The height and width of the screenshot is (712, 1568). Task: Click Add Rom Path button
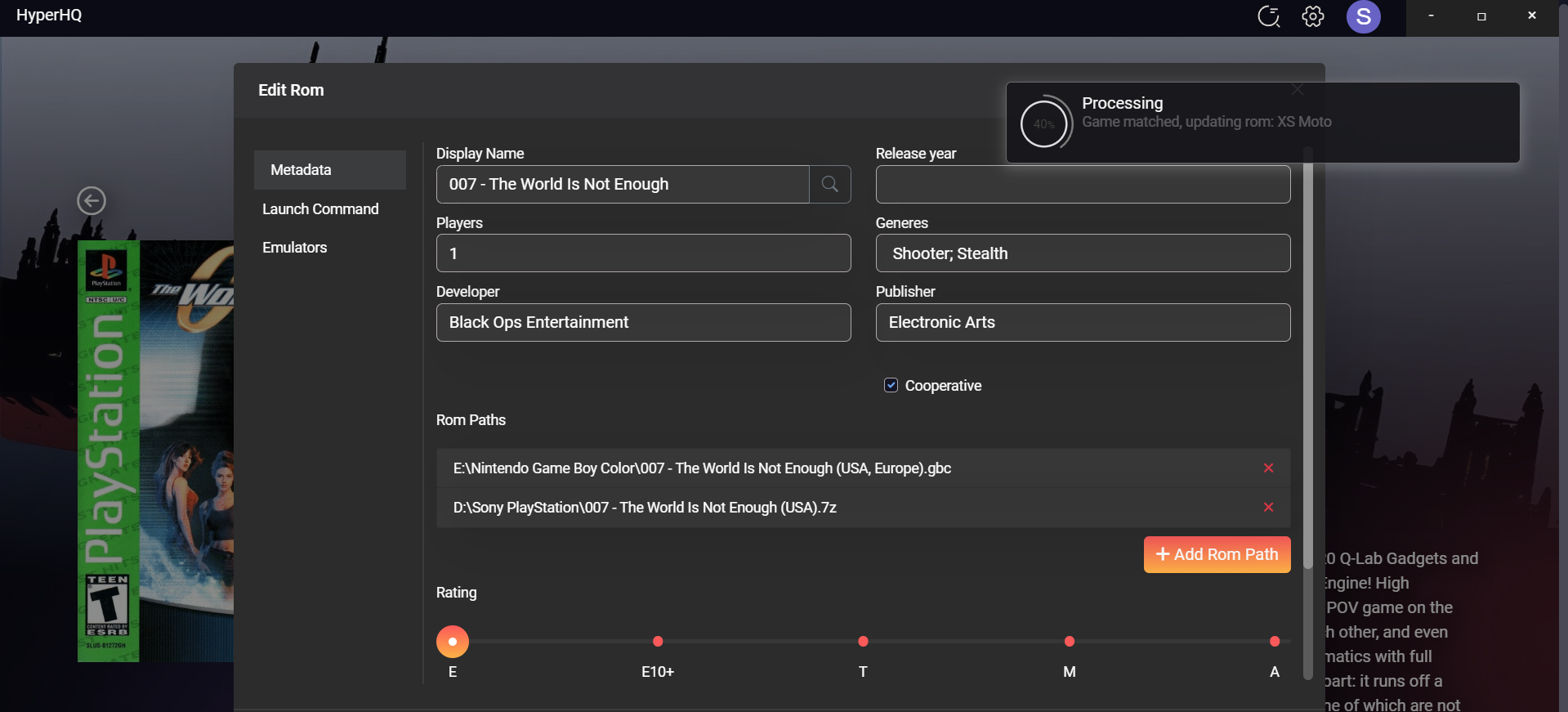click(1217, 554)
